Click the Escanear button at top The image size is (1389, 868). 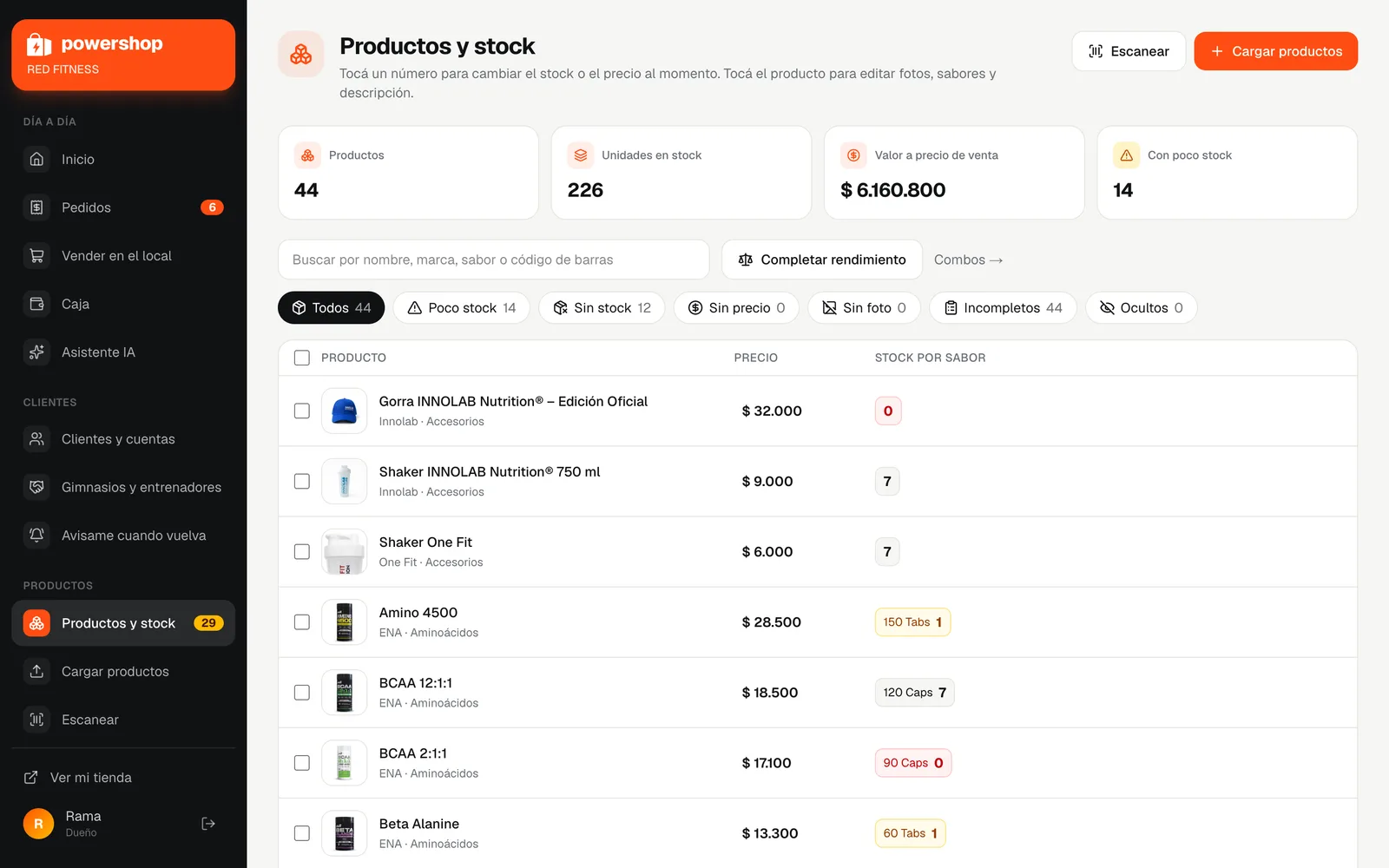pyautogui.click(x=1129, y=51)
